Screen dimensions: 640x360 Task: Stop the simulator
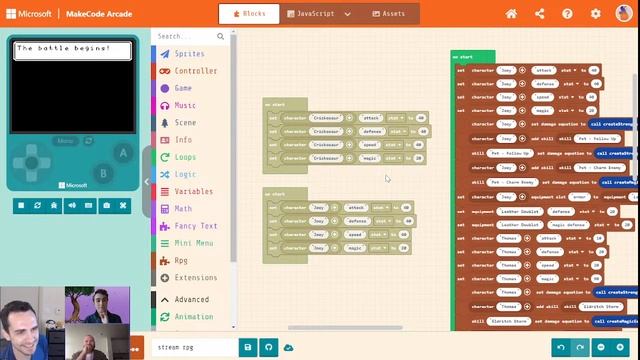21,206
